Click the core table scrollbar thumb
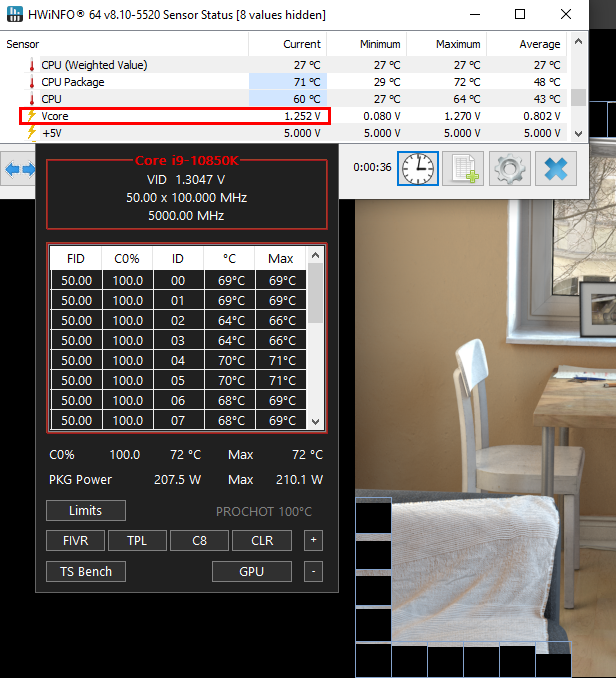Image resolution: width=616 pixels, height=678 pixels. pyautogui.click(x=316, y=293)
